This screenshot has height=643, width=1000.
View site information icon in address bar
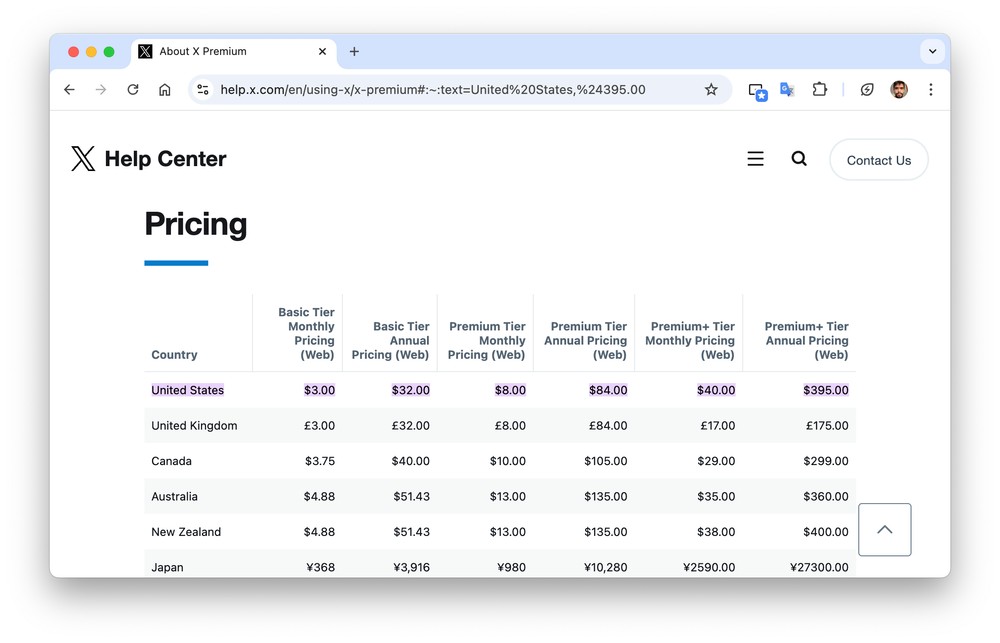(203, 90)
